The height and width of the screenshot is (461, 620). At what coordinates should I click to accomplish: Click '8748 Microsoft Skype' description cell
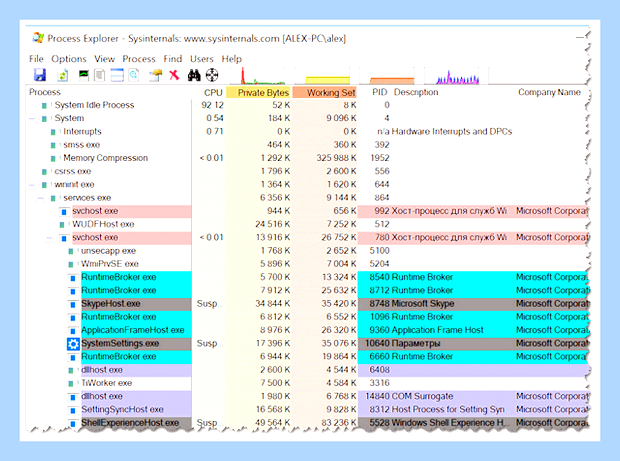pyautogui.click(x=412, y=304)
